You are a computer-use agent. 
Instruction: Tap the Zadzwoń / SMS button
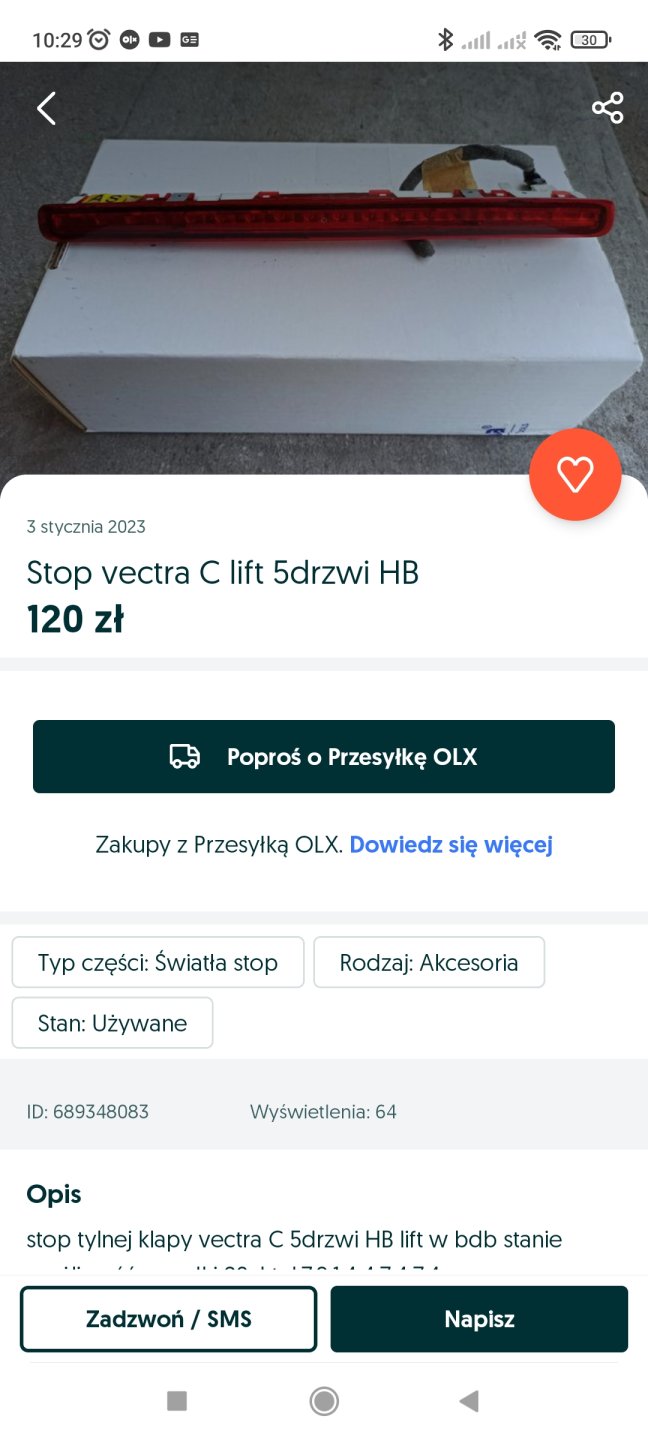tap(169, 1319)
